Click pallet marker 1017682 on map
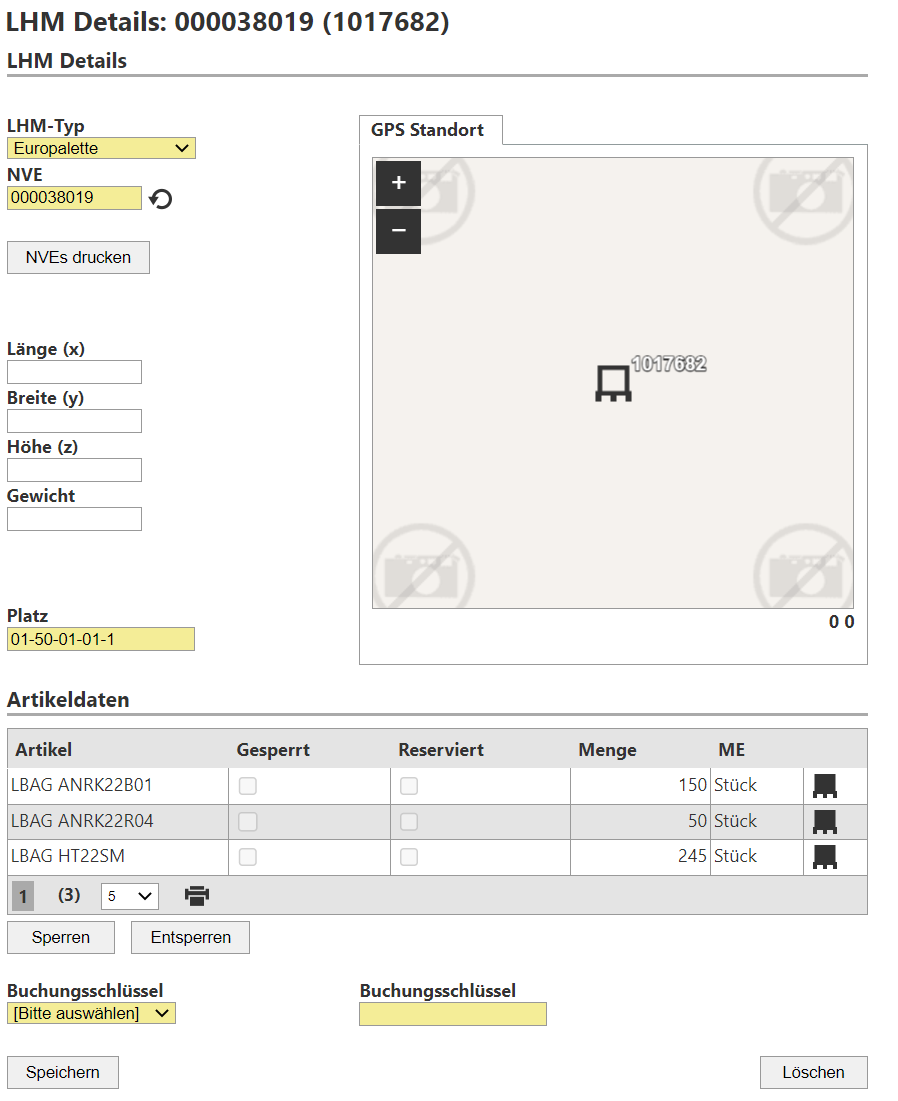Image resolution: width=898 pixels, height=1101 pixels. tap(613, 383)
